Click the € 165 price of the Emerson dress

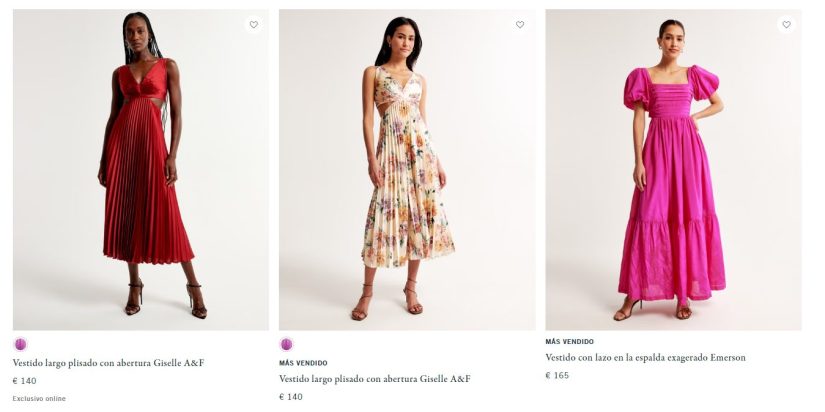tap(557, 376)
